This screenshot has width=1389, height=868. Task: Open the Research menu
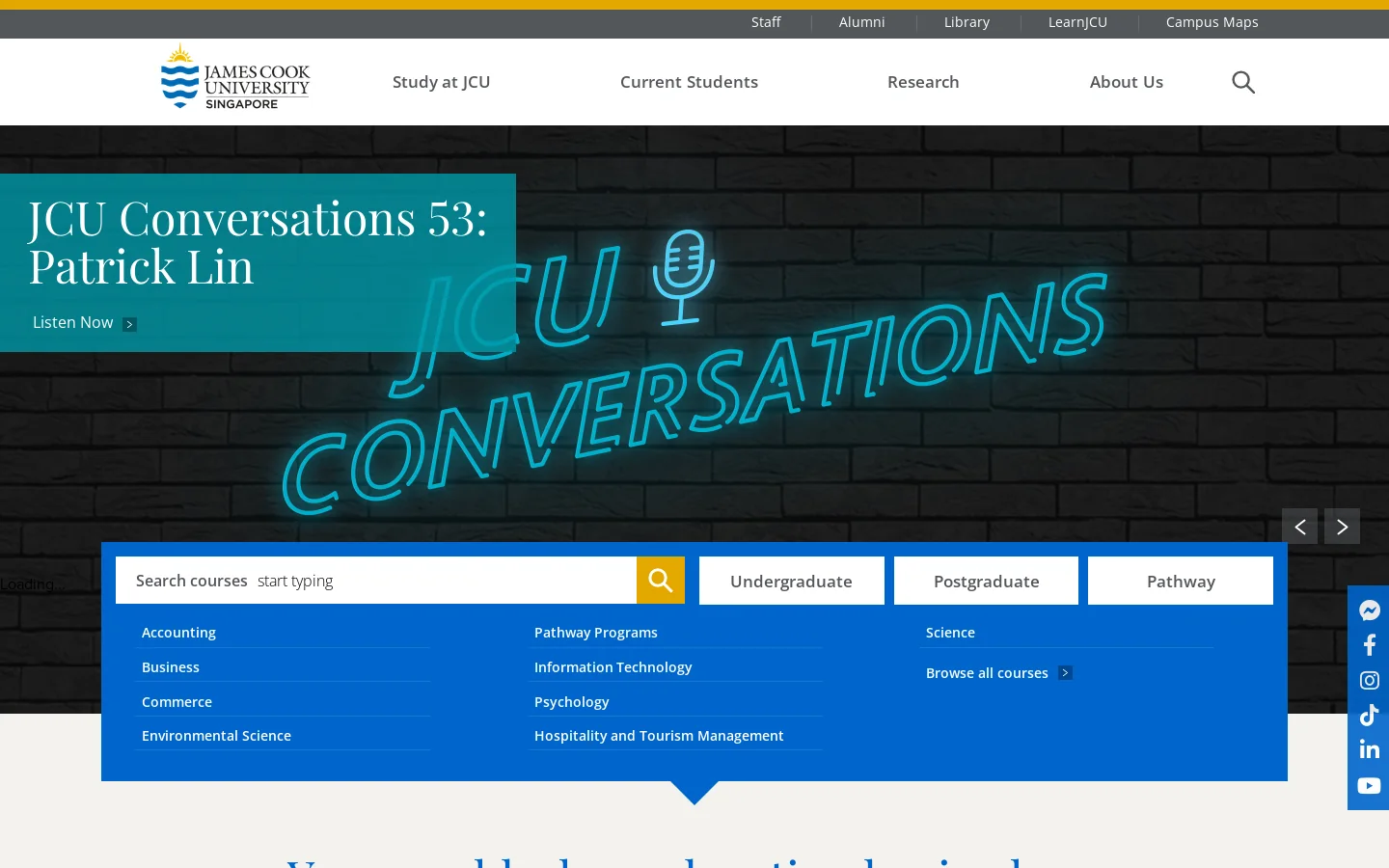[x=923, y=82]
